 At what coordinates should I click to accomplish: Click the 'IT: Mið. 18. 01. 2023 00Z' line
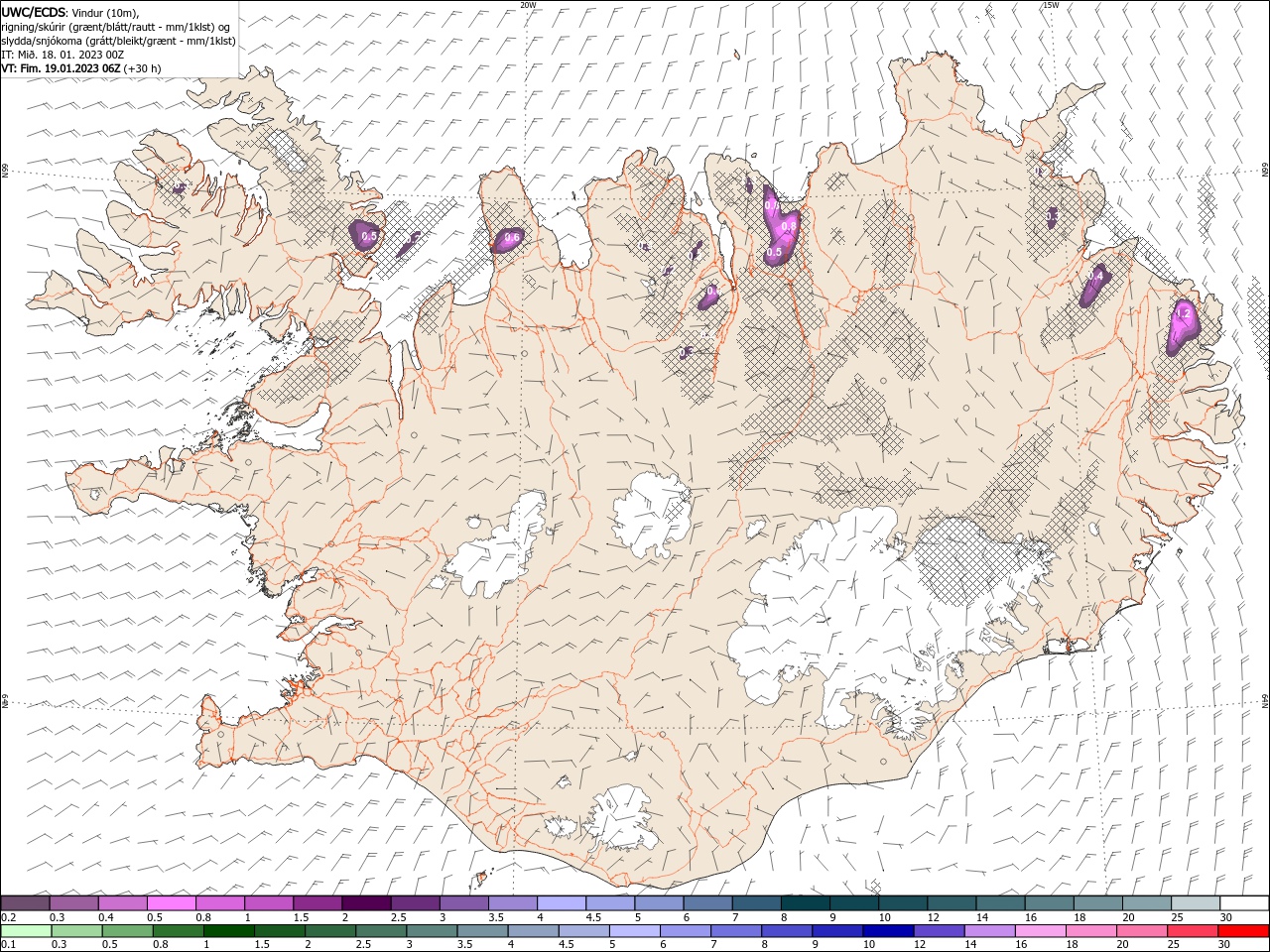[62, 55]
